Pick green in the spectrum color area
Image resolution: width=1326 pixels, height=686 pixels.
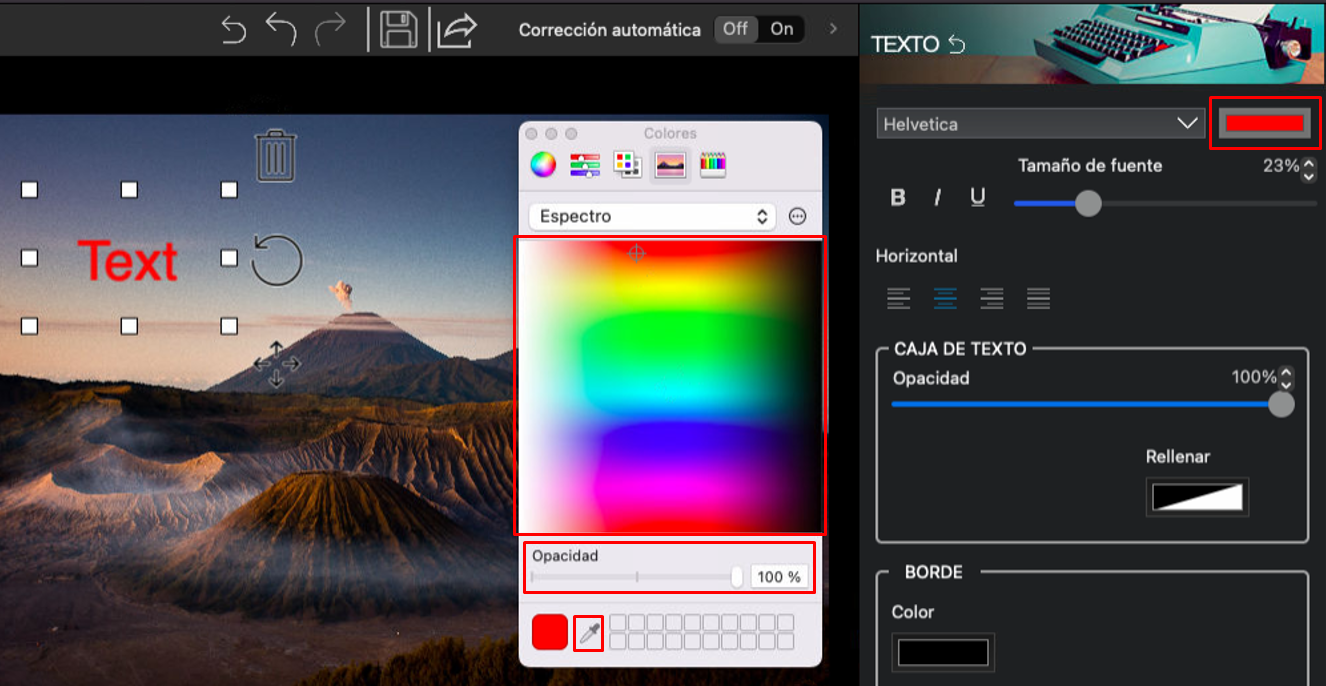[668, 335]
